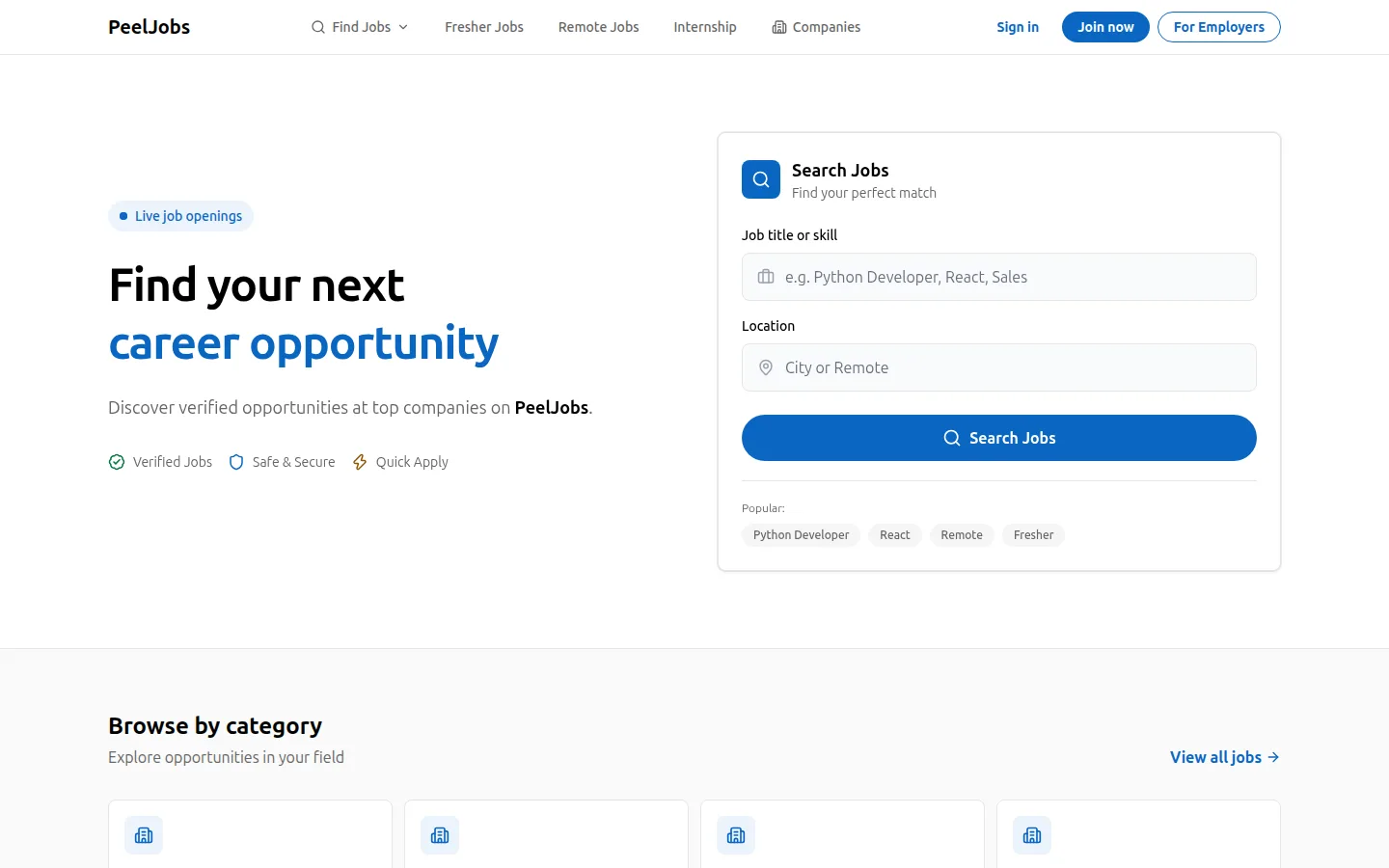The height and width of the screenshot is (868, 1389).
Task: Select the Fresher popular tag
Action: point(1033,535)
